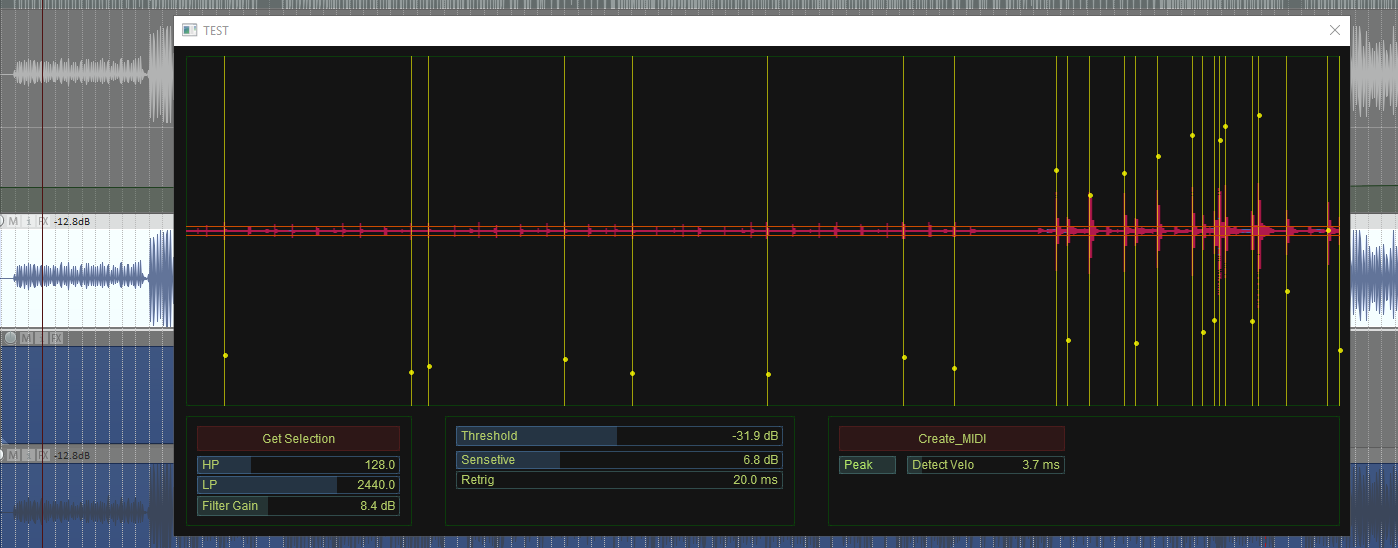The width and height of the screenshot is (1398, 548).
Task: Click the TEST window title icon
Action: coord(189,30)
